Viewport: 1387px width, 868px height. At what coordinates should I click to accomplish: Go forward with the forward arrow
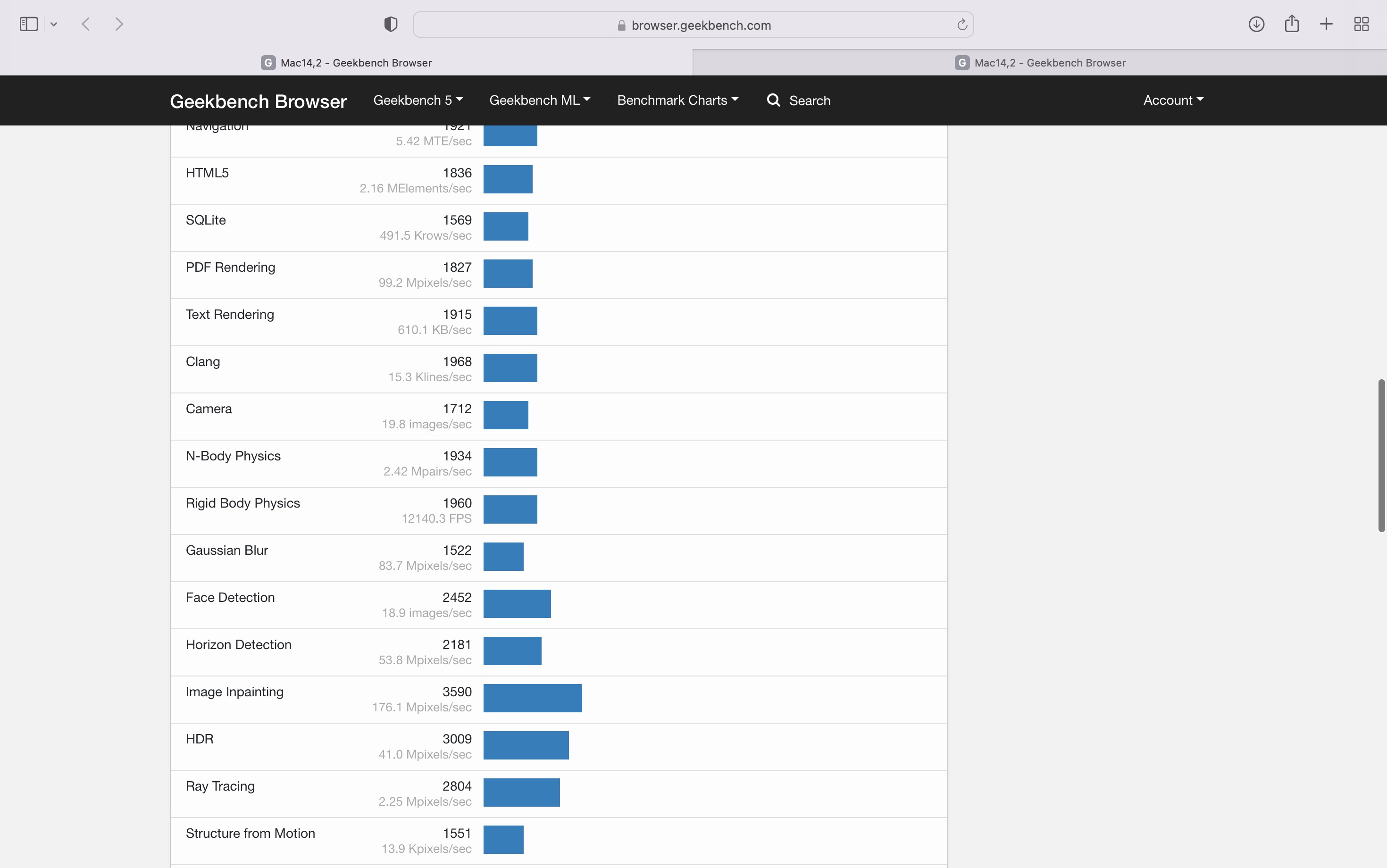pyautogui.click(x=119, y=24)
